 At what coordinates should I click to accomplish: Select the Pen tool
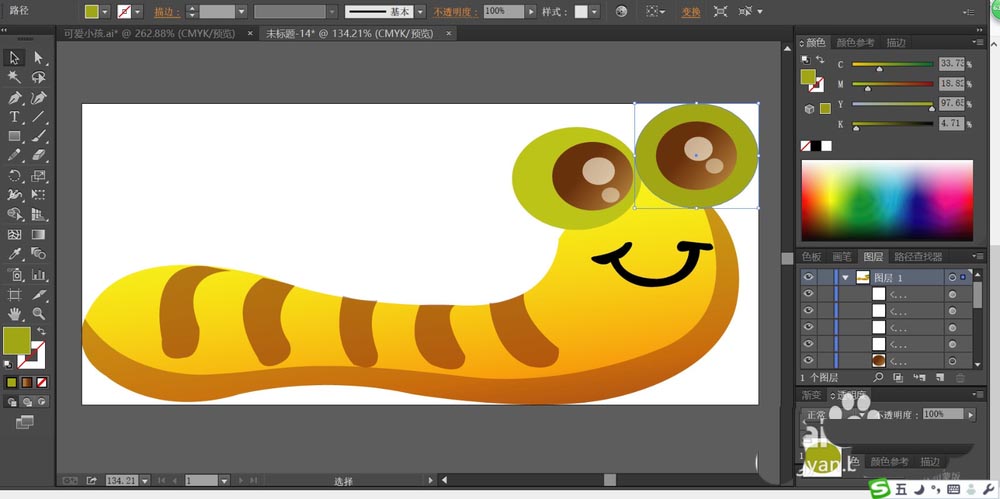(x=14, y=98)
